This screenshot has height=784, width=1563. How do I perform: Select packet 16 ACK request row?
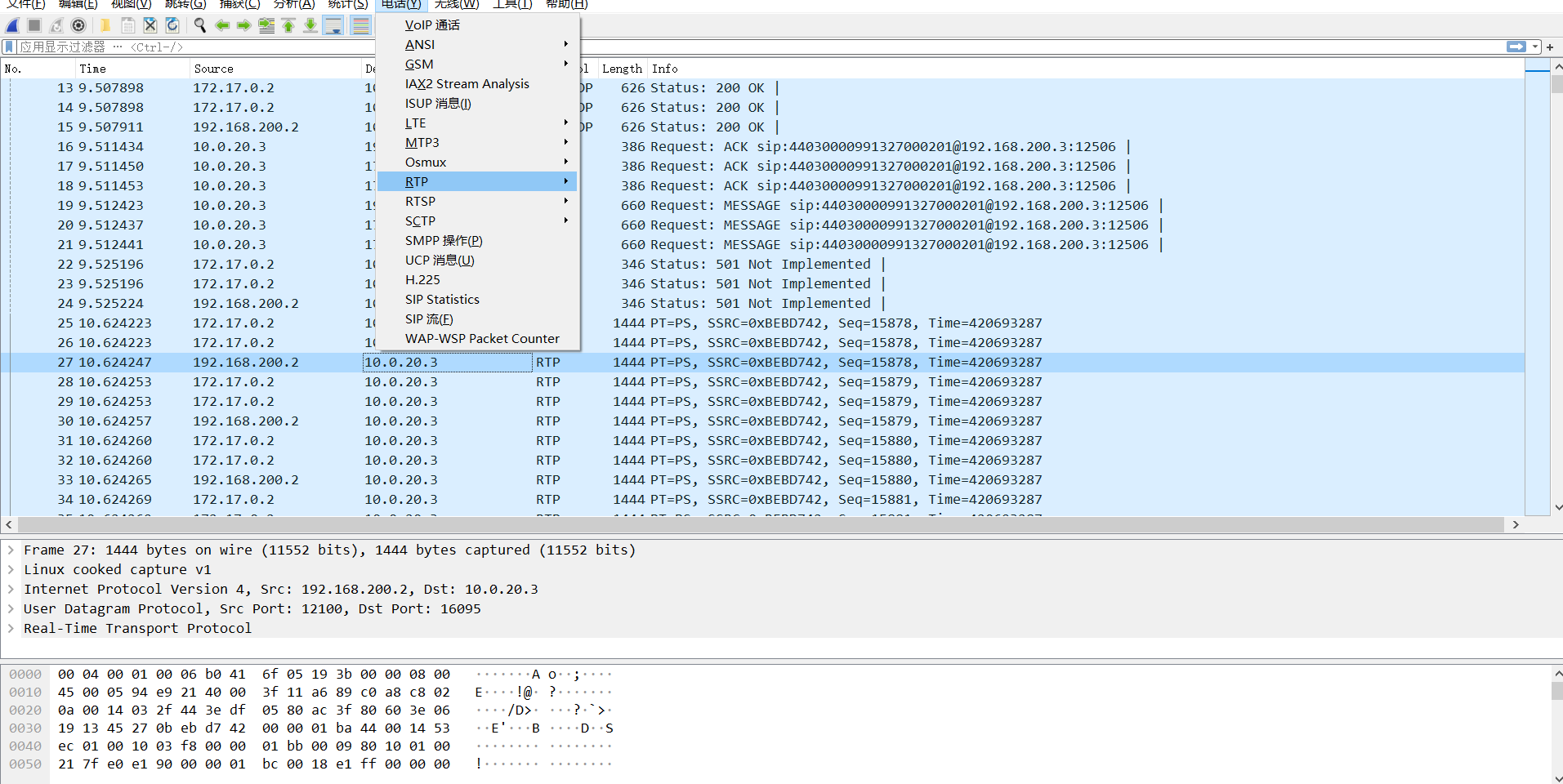(763, 147)
